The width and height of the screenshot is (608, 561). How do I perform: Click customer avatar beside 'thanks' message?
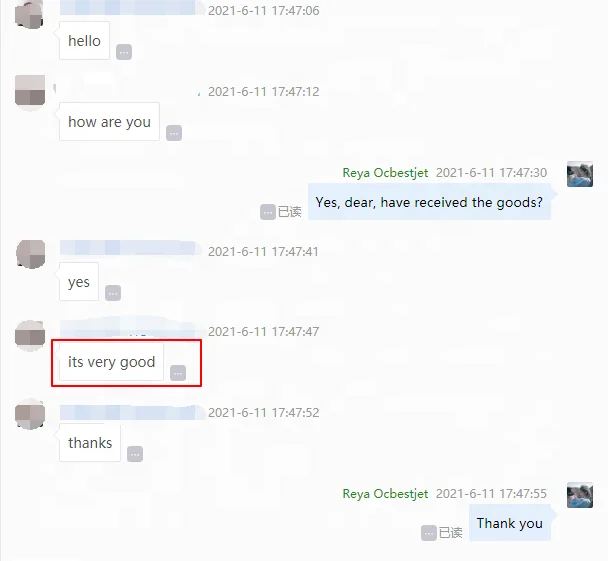pyautogui.click(x=30, y=414)
